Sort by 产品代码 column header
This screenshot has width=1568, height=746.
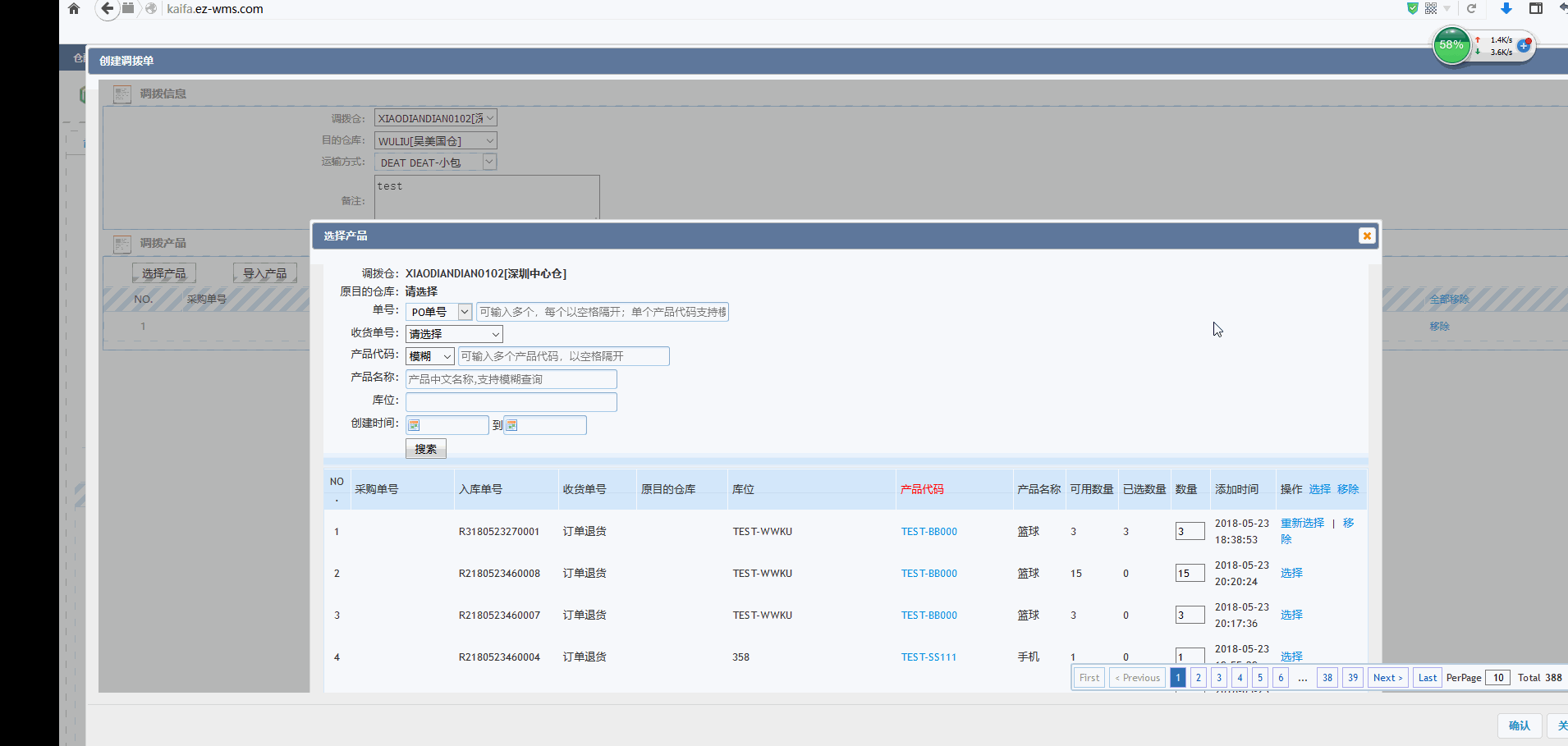coord(922,489)
